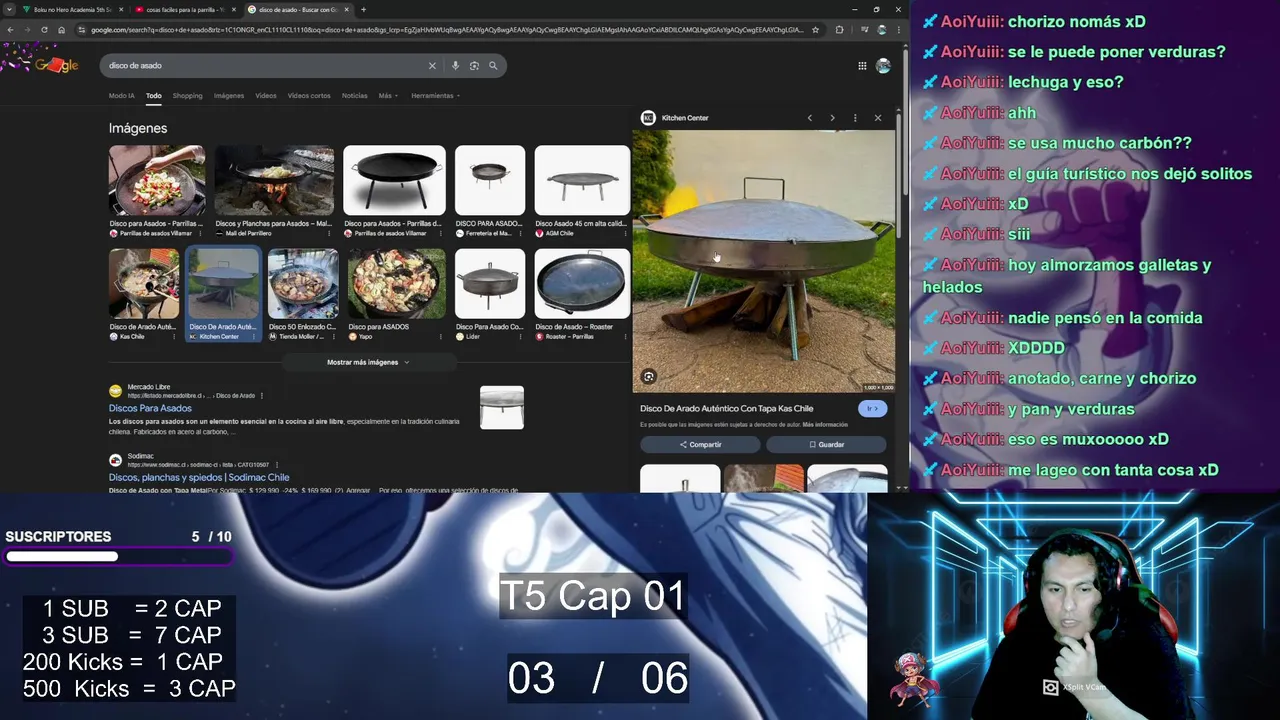Close the cosas faciles para la parrilla tab
The height and width of the screenshot is (720, 1280).
coord(235,10)
